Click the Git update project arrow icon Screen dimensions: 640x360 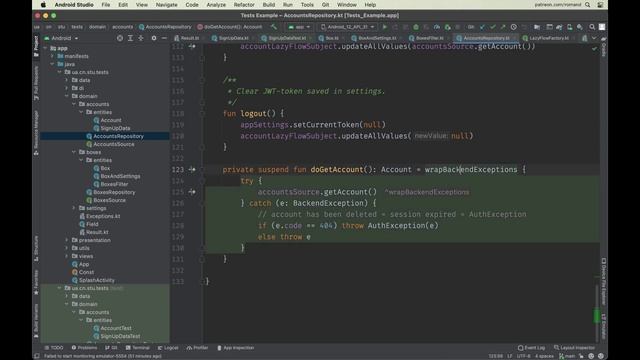pyautogui.click(x=482, y=27)
